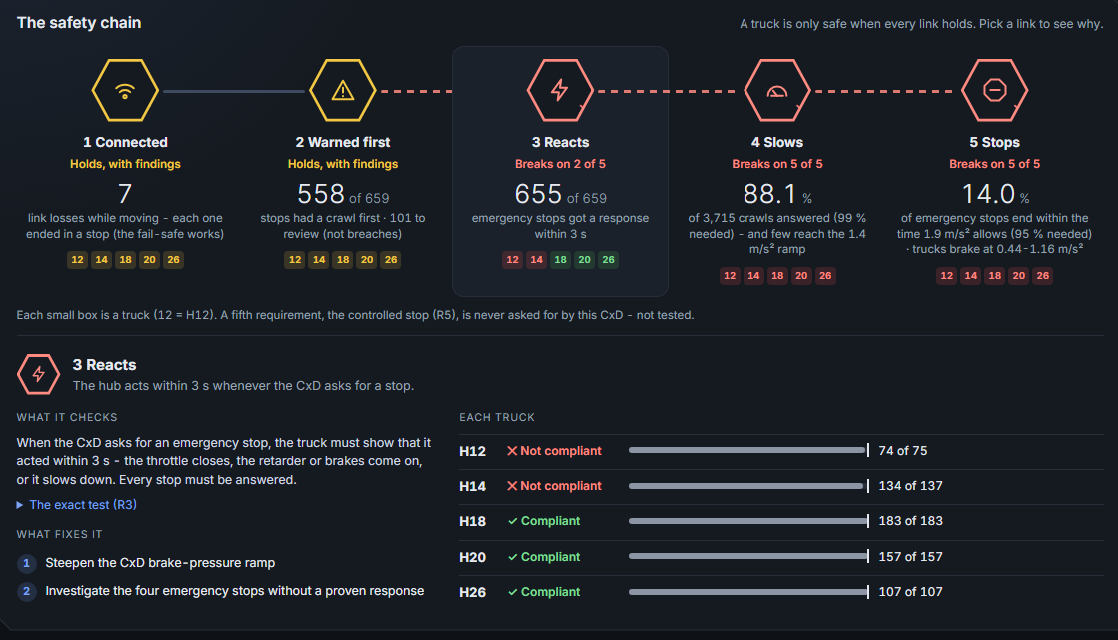Click the "The safety chain" heading
The width and height of the screenshot is (1118, 640).
79,23
